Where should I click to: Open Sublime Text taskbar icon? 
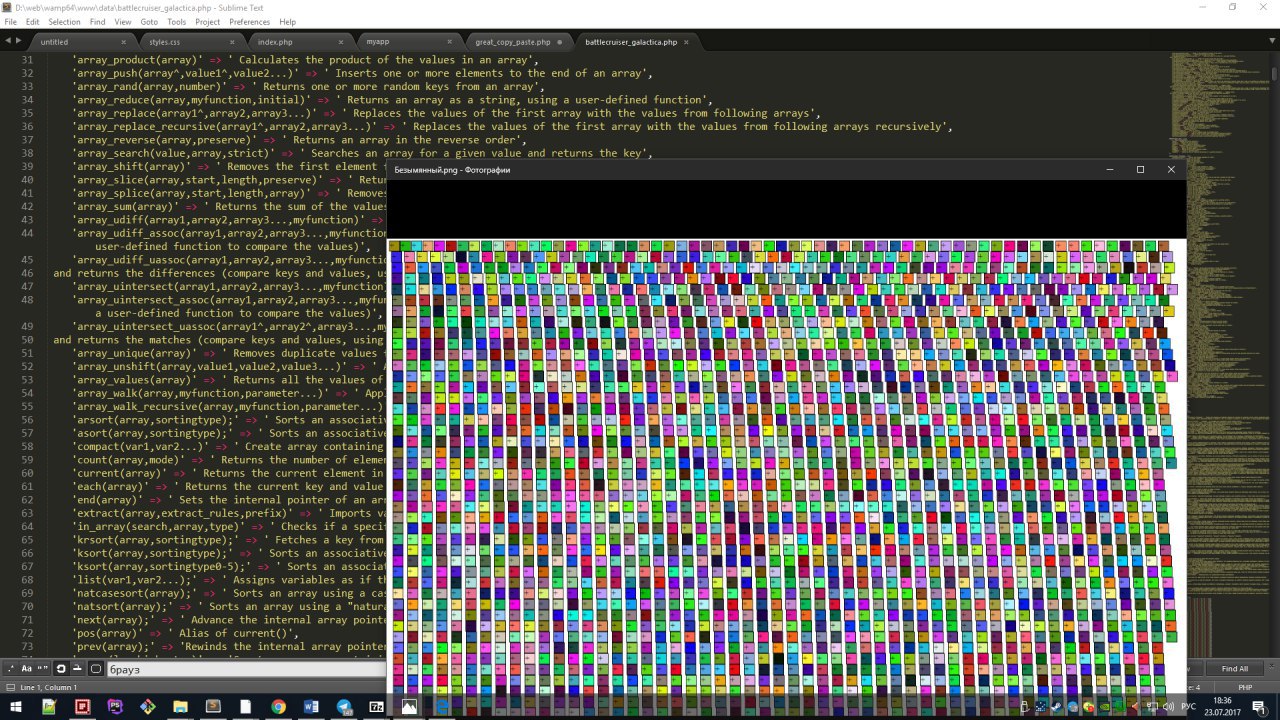(x=213, y=707)
